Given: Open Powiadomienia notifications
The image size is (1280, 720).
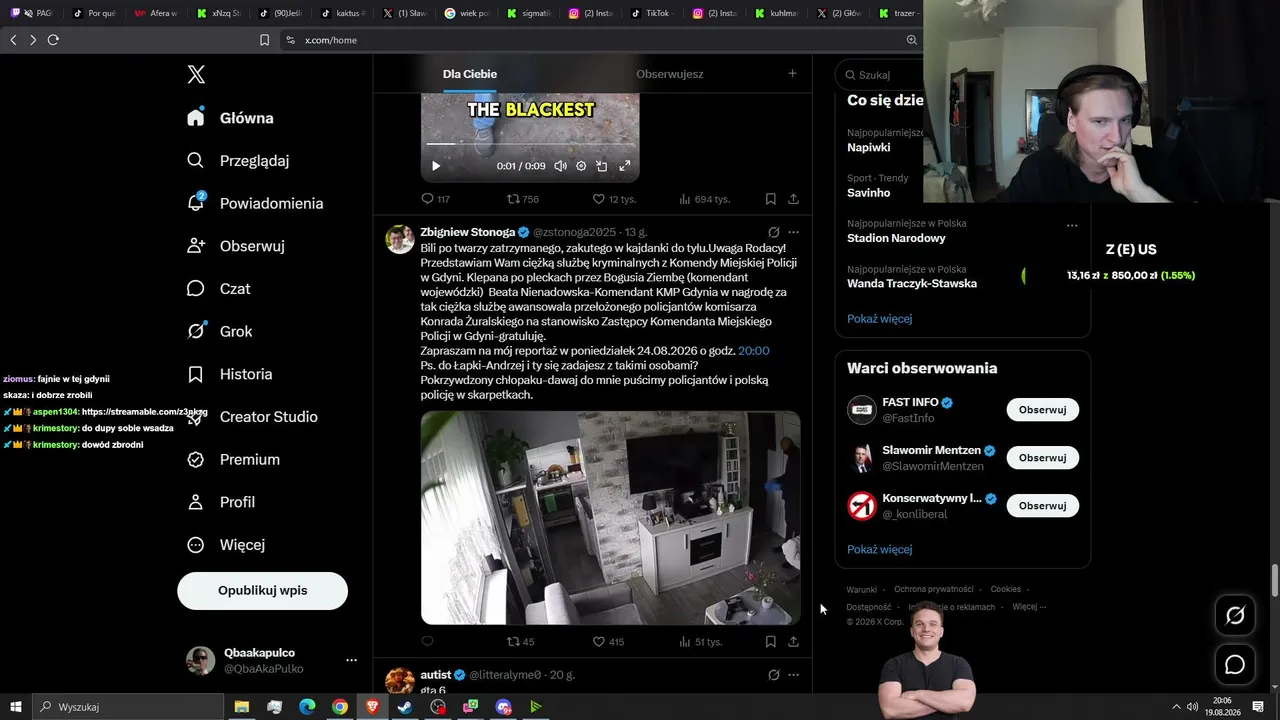Looking at the screenshot, I should tap(256, 203).
